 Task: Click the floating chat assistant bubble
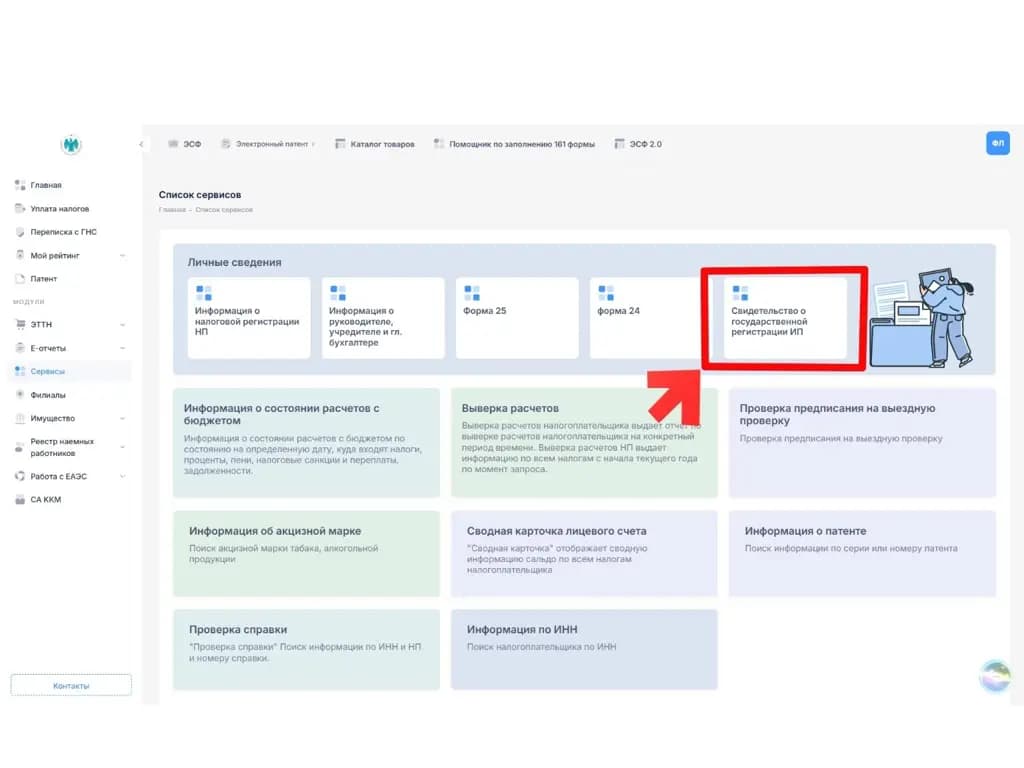995,675
